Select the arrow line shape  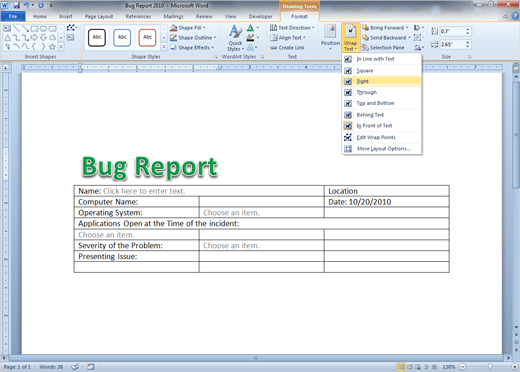click(25, 29)
